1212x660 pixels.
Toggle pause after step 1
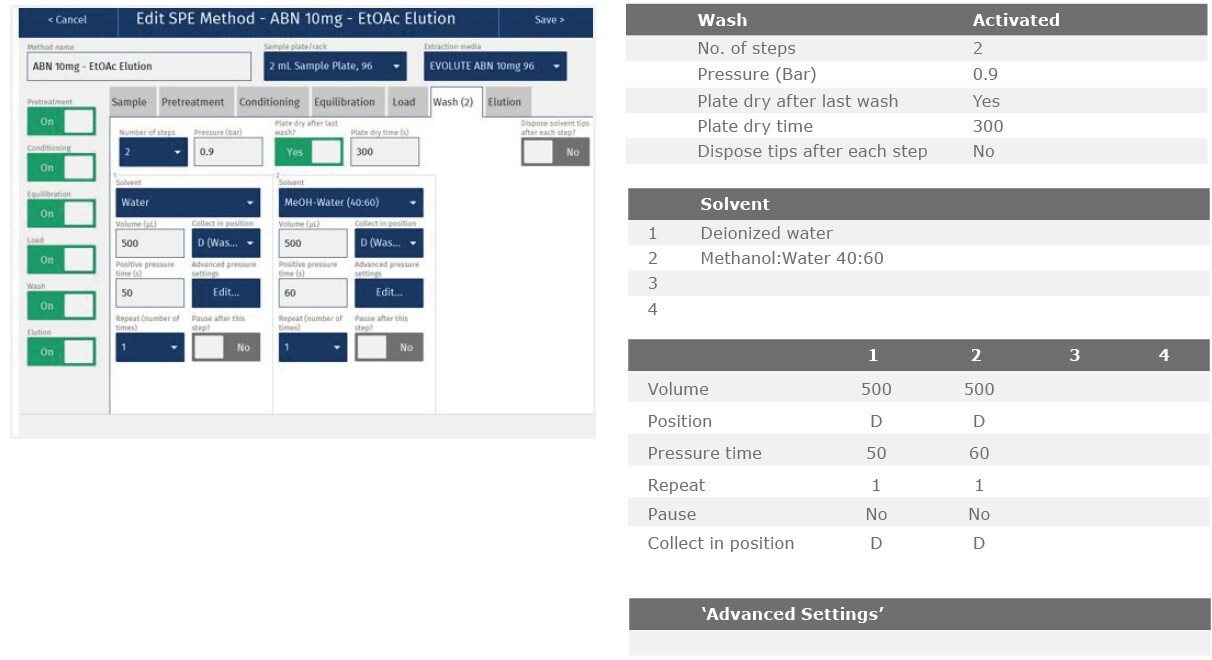point(226,347)
